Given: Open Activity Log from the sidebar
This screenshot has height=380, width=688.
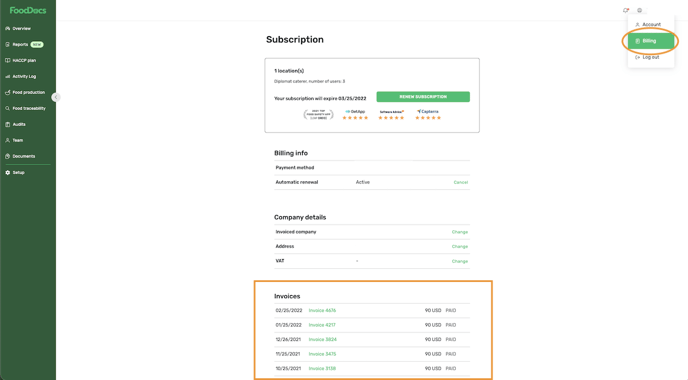Looking at the screenshot, I should [x=24, y=76].
